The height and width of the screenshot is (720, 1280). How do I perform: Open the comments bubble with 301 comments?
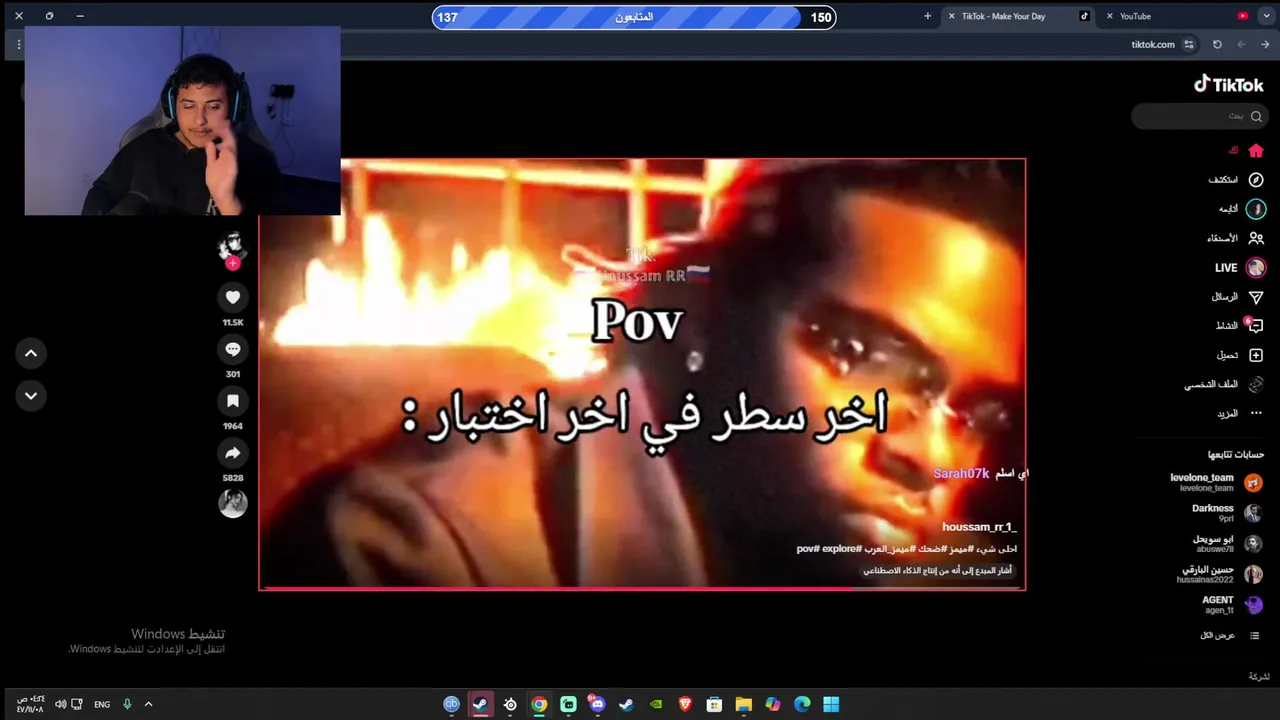233,349
